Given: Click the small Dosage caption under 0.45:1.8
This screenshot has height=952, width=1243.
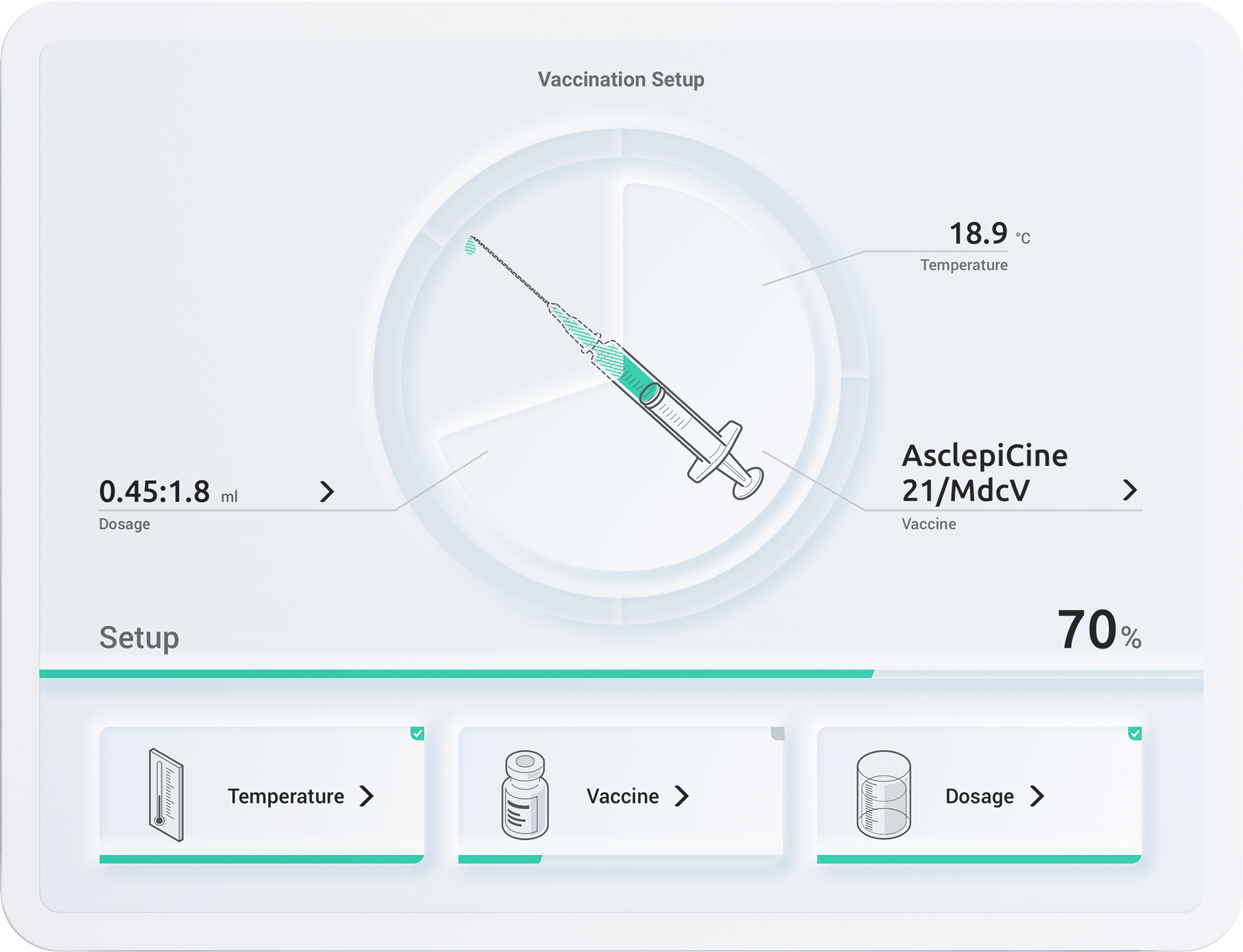Looking at the screenshot, I should (x=124, y=524).
